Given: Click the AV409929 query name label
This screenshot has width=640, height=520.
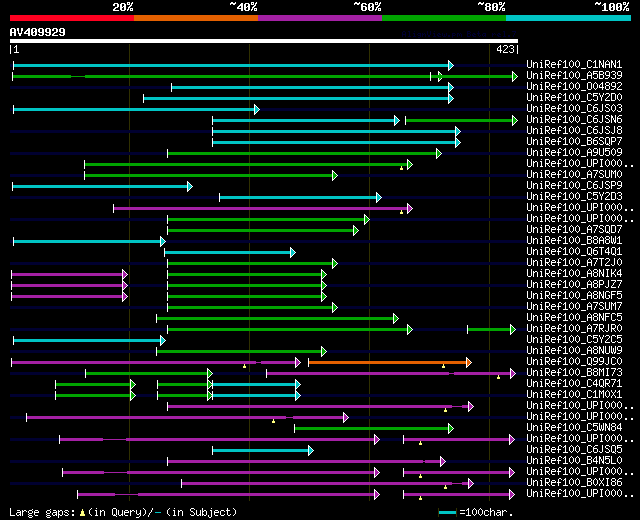Looking at the screenshot, I should [x=38, y=32].
